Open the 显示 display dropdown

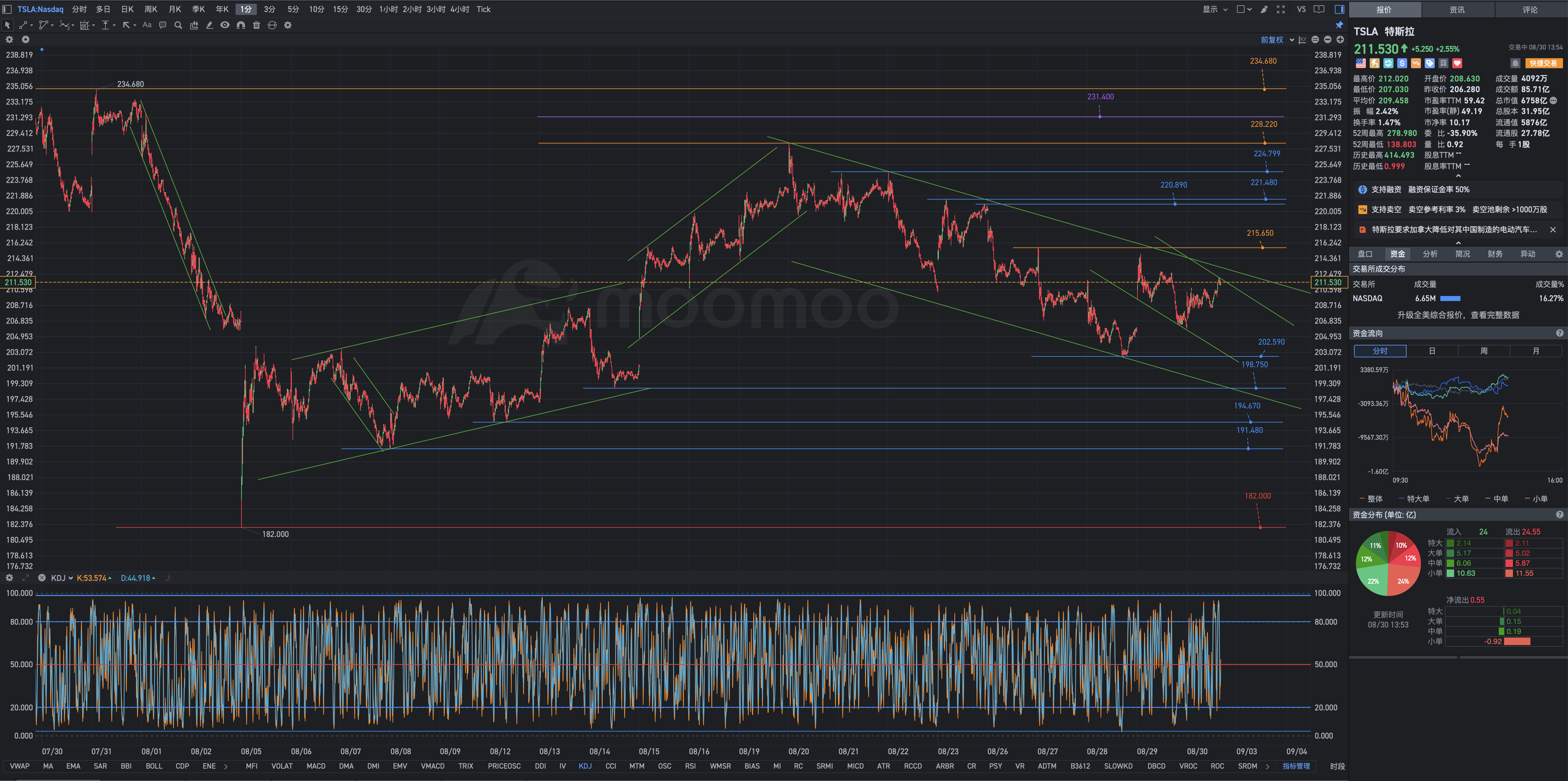pos(1215,9)
